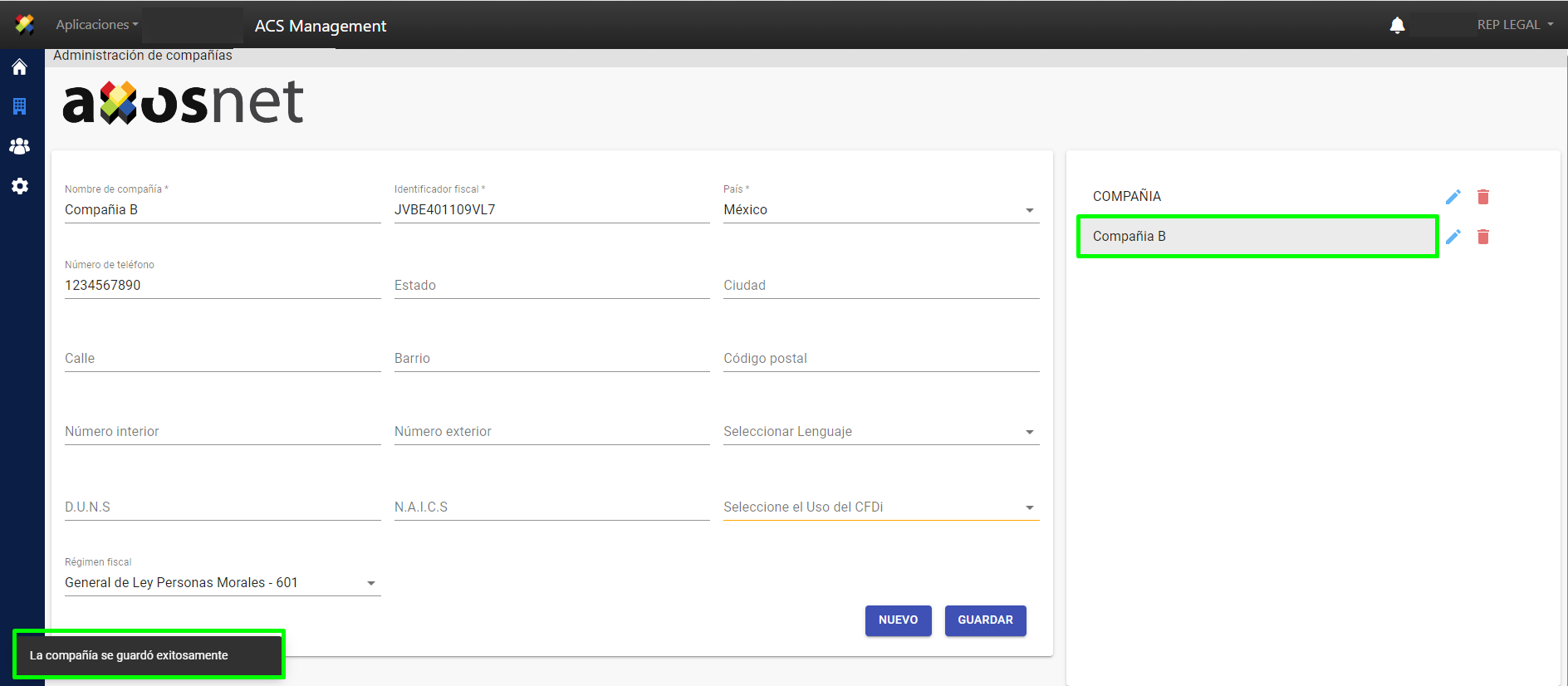Edit Compañia B using pencil icon
Viewport: 1568px width, 686px height.
point(1453,237)
